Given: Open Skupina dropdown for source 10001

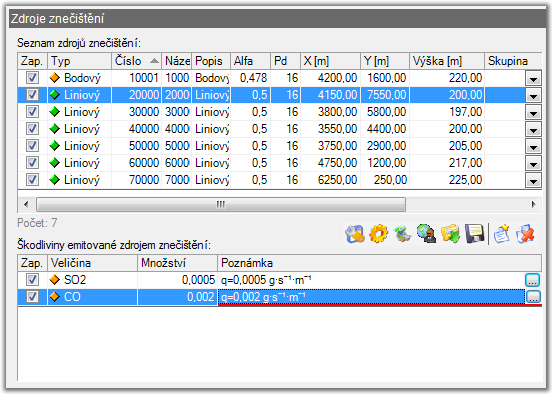Looking at the screenshot, I should [533, 78].
